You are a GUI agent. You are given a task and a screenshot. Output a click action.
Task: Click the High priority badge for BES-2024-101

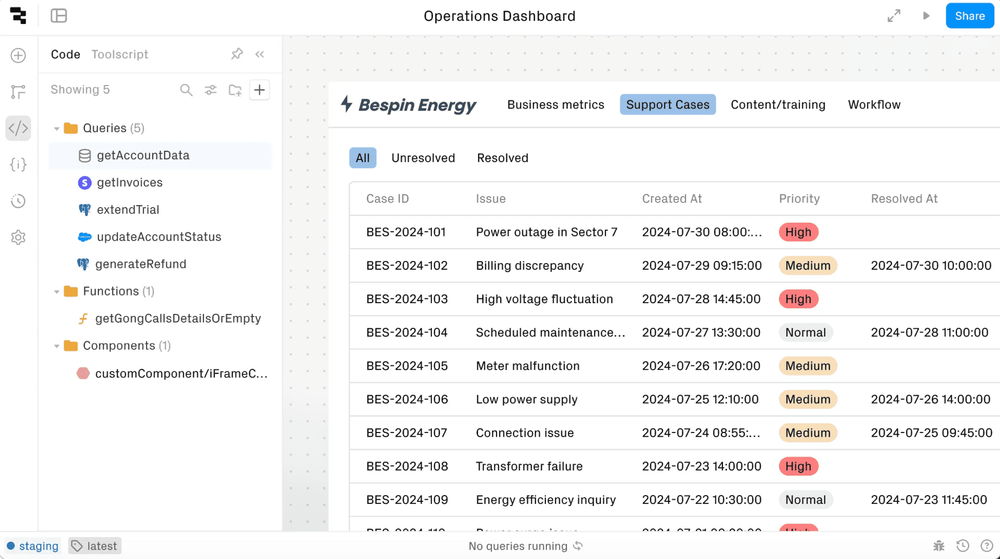[798, 232]
